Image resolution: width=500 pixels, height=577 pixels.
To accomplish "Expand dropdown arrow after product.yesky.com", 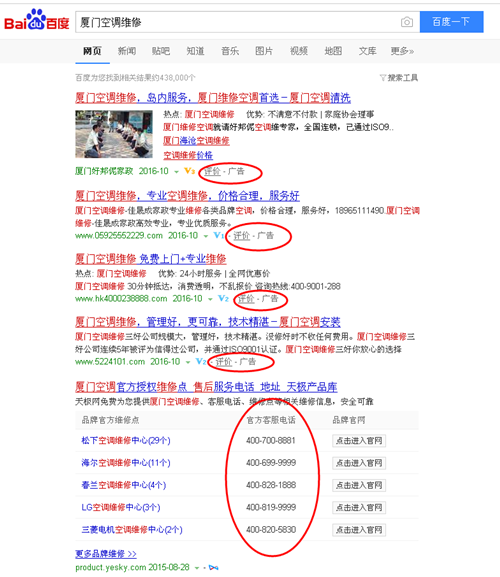I will pos(197,568).
